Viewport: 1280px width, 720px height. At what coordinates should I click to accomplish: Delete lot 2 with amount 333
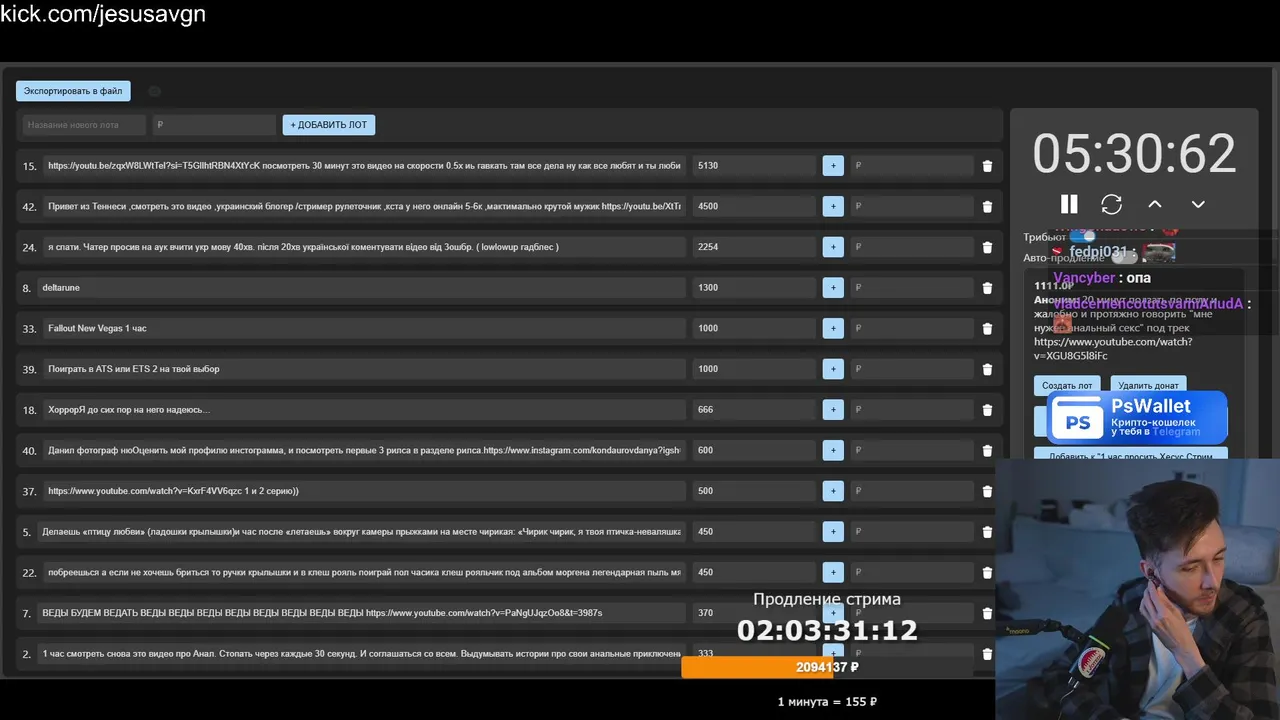pyautogui.click(x=987, y=654)
